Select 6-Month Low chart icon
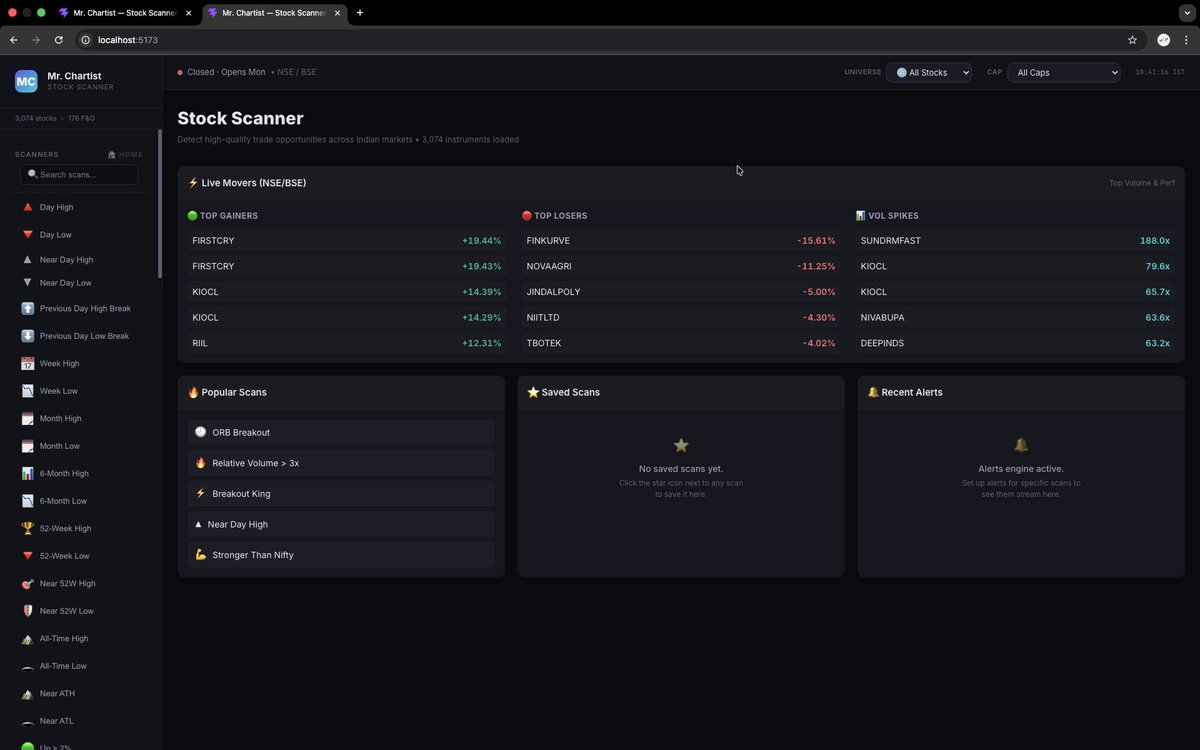This screenshot has width=1200, height=750. point(28,501)
